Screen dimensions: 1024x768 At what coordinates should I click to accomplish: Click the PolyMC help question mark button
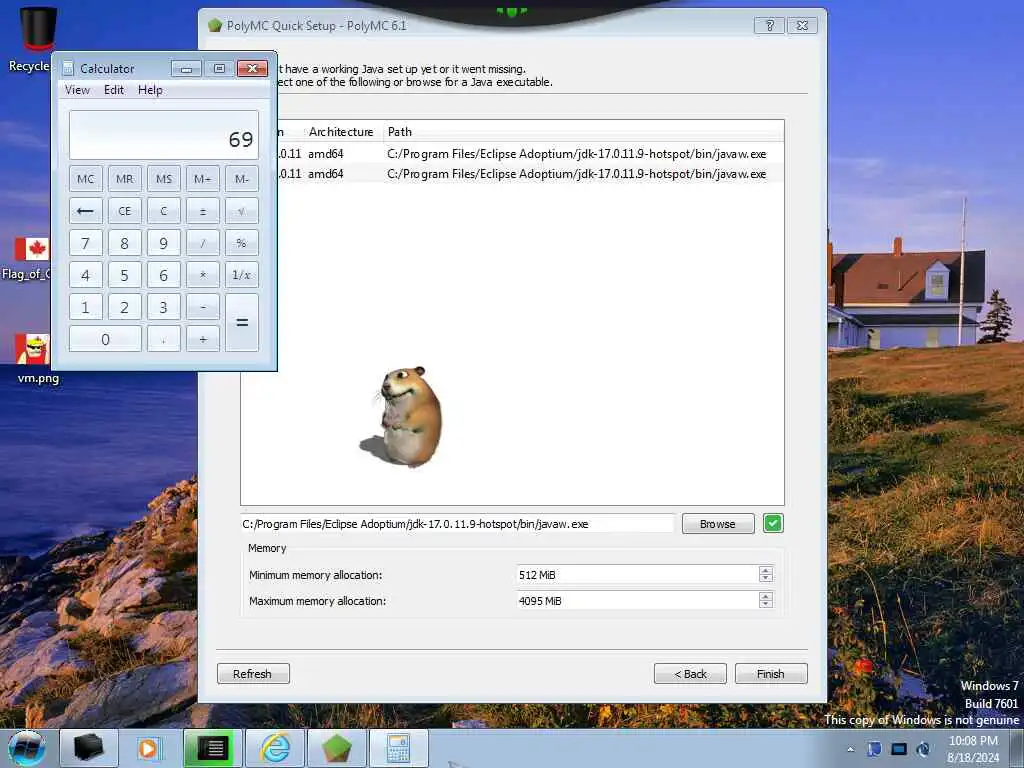(769, 25)
